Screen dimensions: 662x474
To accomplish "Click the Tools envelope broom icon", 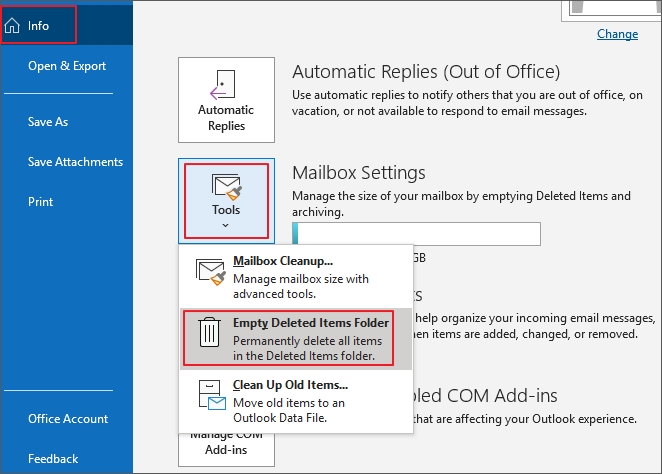I will point(226,187).
